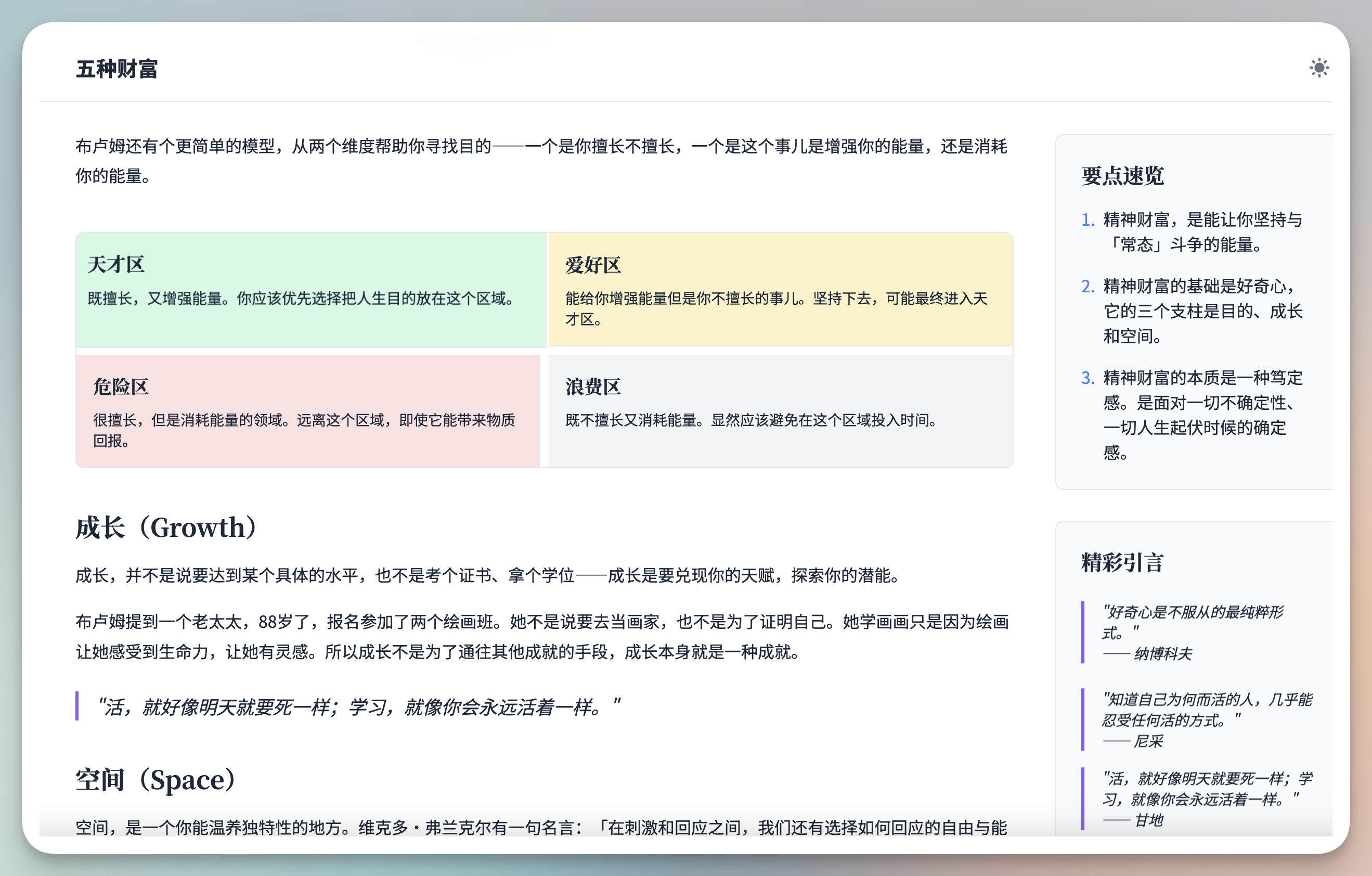Click the 精彩引言 sidebar heading

(1122, 562)
